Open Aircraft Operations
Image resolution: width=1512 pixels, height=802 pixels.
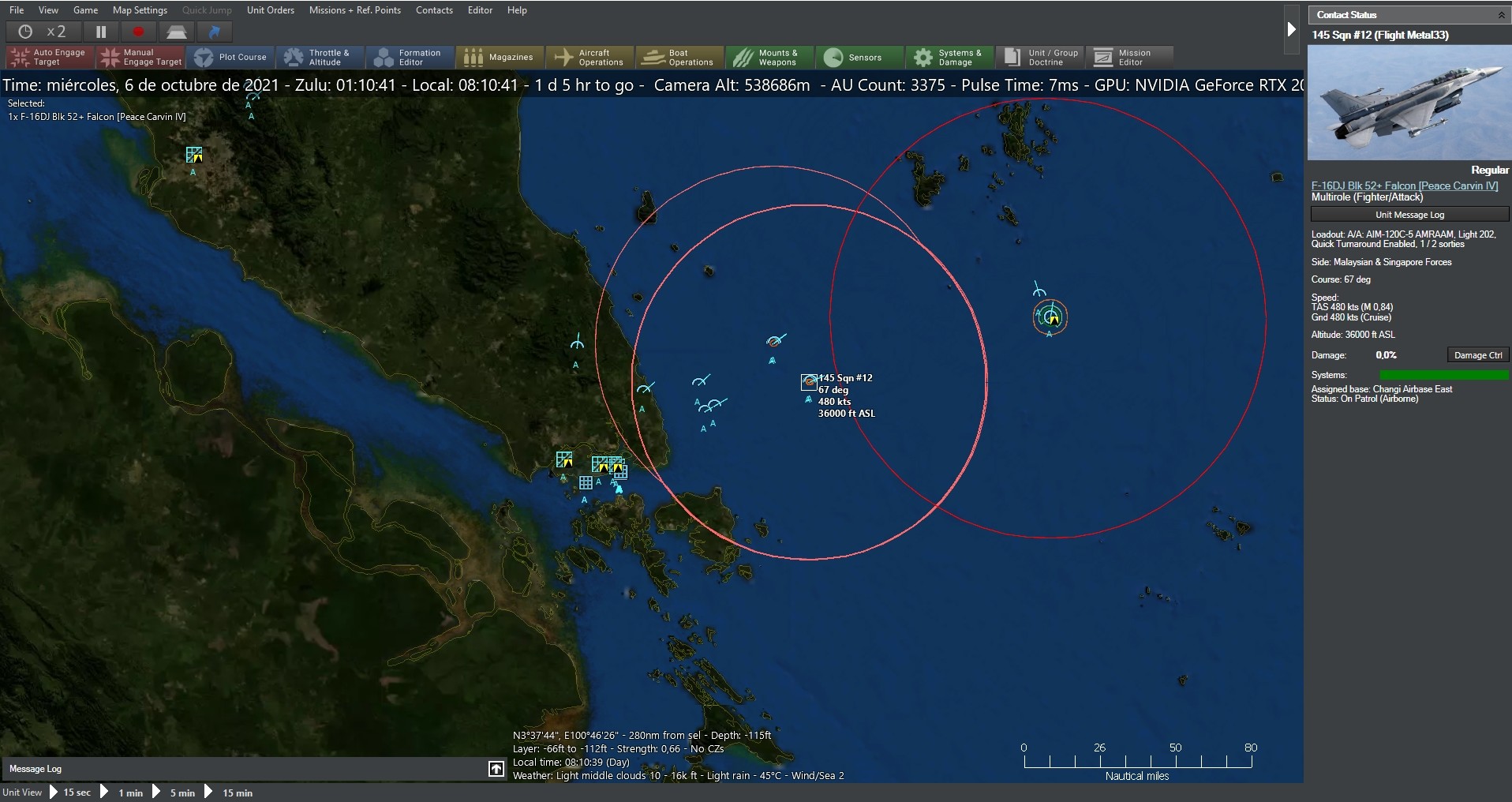click(589, 57)
